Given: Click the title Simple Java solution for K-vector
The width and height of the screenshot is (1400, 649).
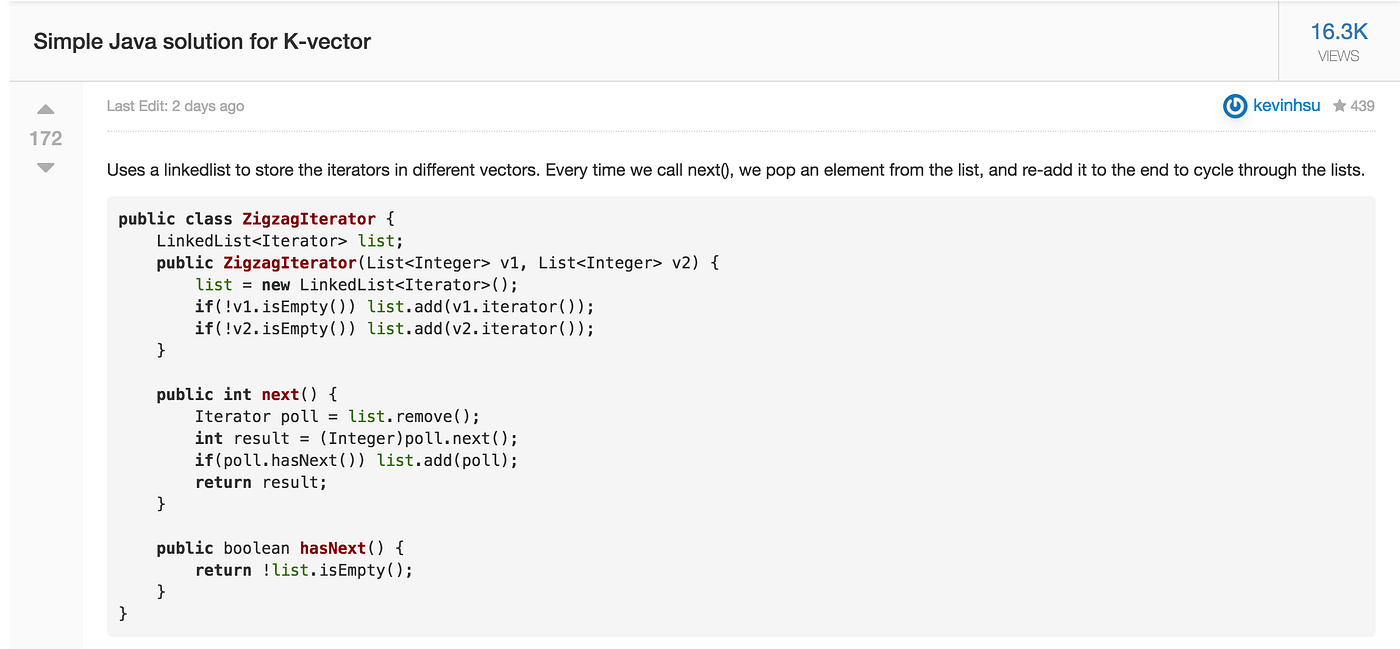Looking at the screenshot, I should pyautogui.click(x=202, y=41).
